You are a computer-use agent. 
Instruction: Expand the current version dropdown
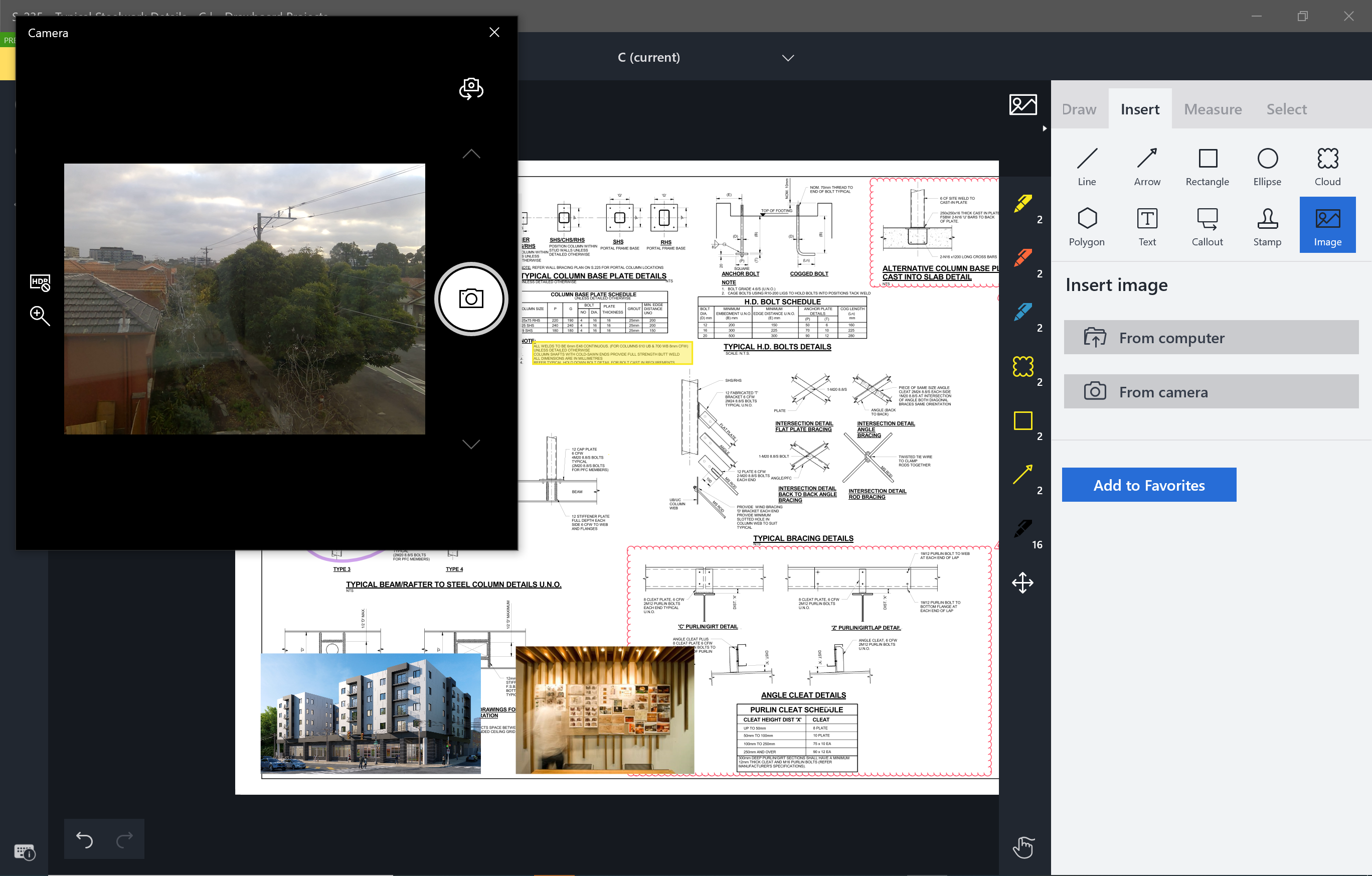pos(787,57)
